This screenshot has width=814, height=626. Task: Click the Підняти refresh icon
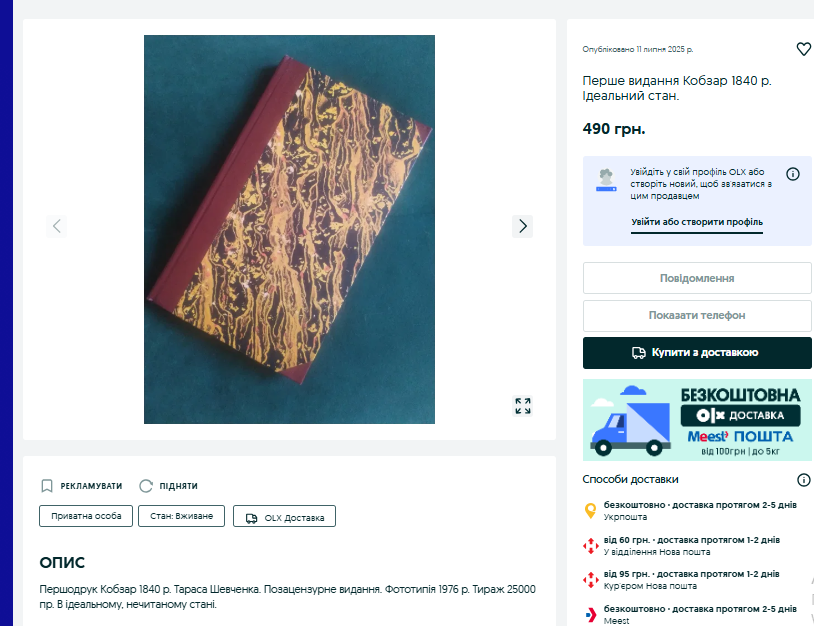point(146,486)
